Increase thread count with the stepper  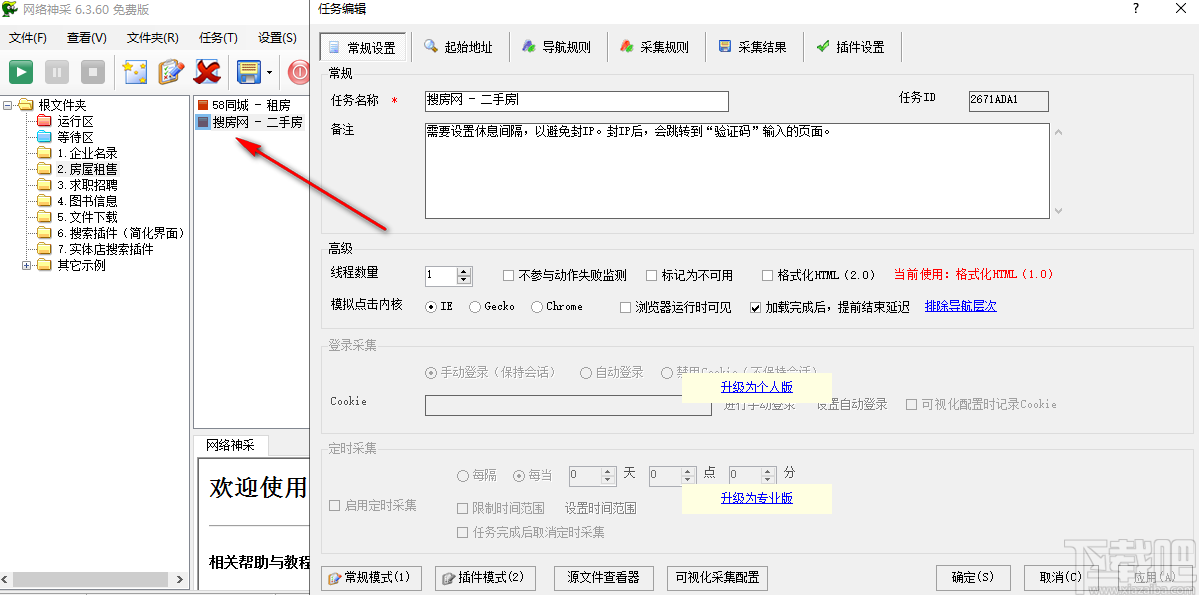[463, 271]
